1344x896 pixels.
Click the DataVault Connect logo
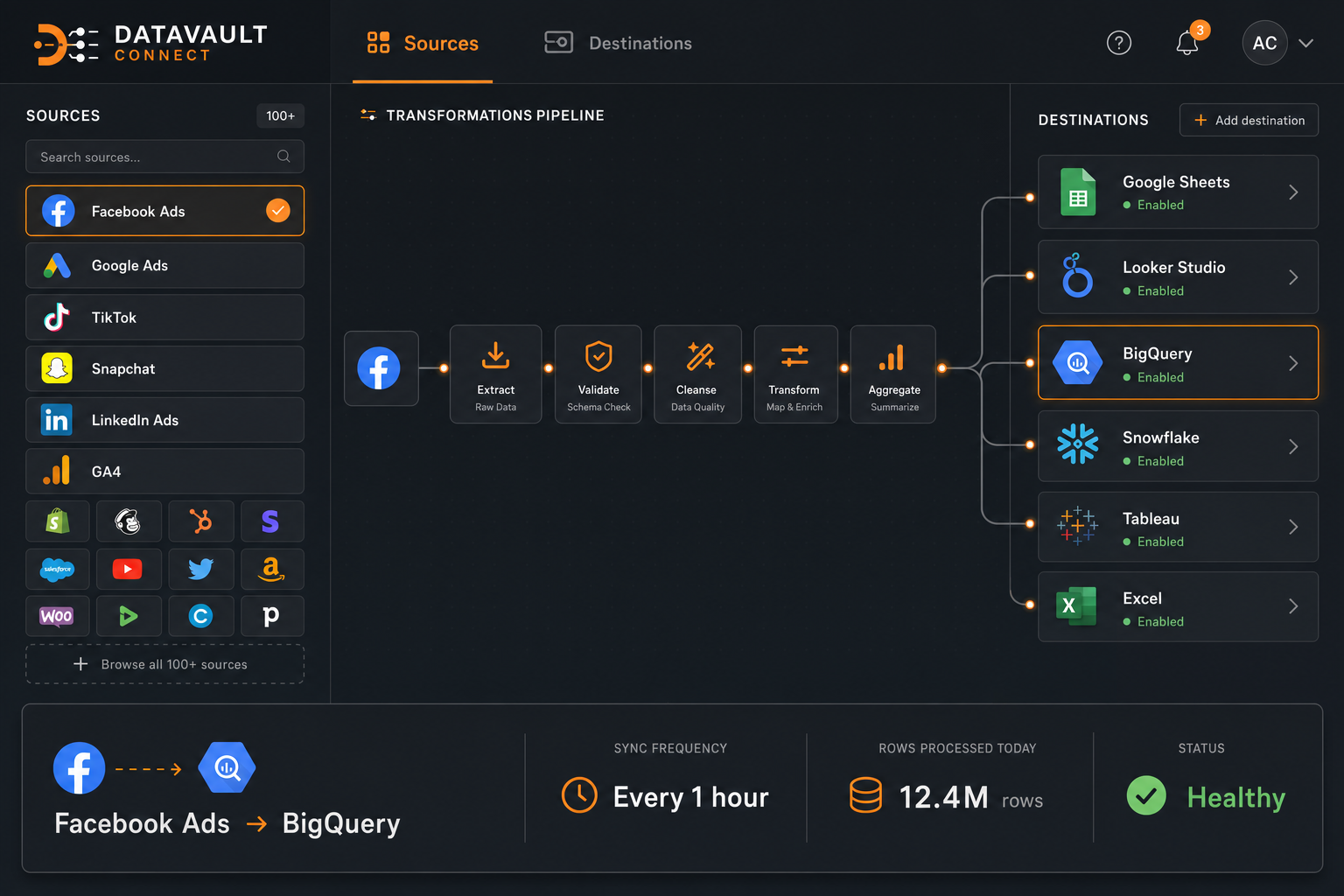tap(150, 44)
